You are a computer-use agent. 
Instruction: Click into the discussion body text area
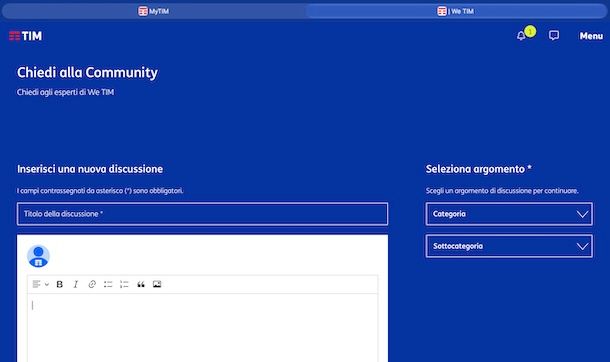(x=202, y=328)
